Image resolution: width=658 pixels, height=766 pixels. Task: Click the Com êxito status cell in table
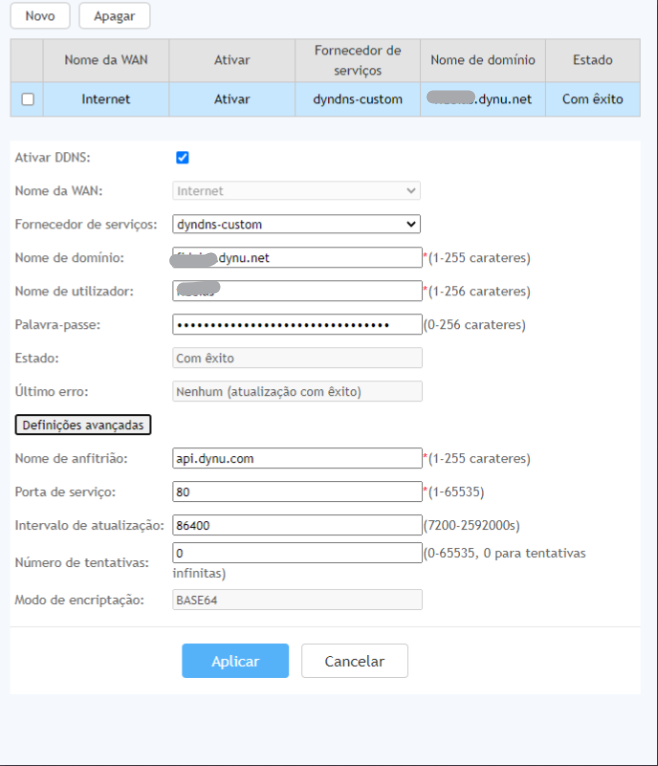(592, 100)
